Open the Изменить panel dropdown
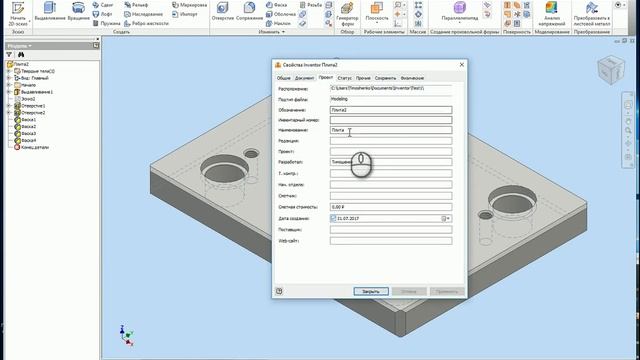 click(272, 32)
